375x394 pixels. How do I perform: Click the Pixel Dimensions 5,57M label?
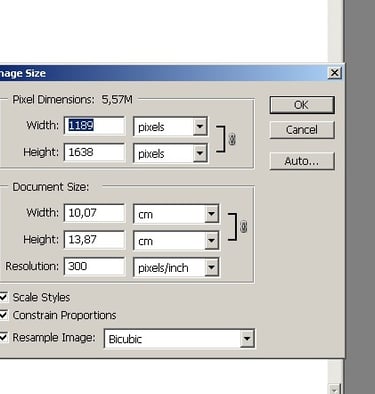(x=72, y=100)
